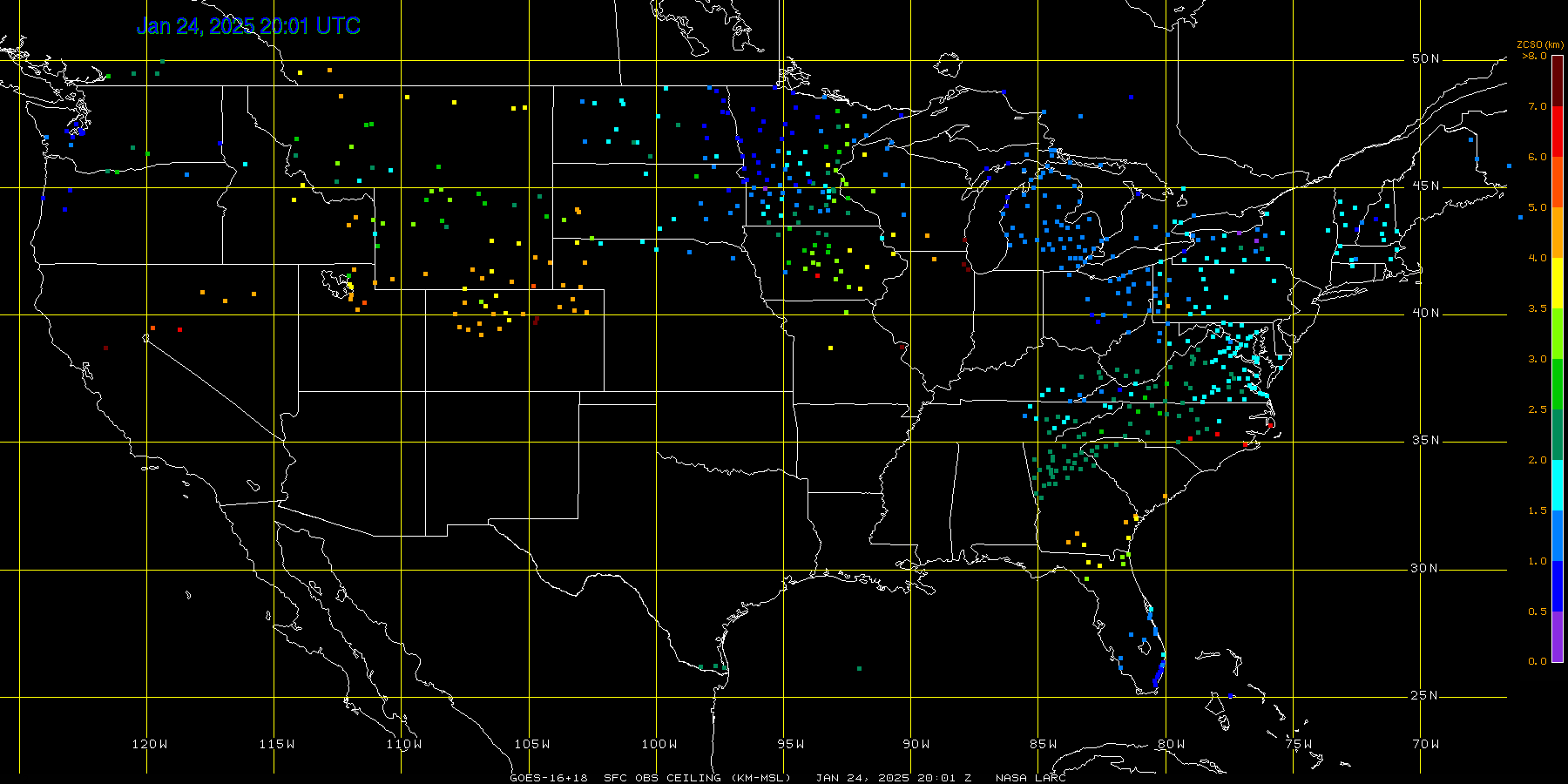Click the "2.5" colorbar label
Image resolution: width=1568 pixels, height=784 pixels.
point(1538,409)
